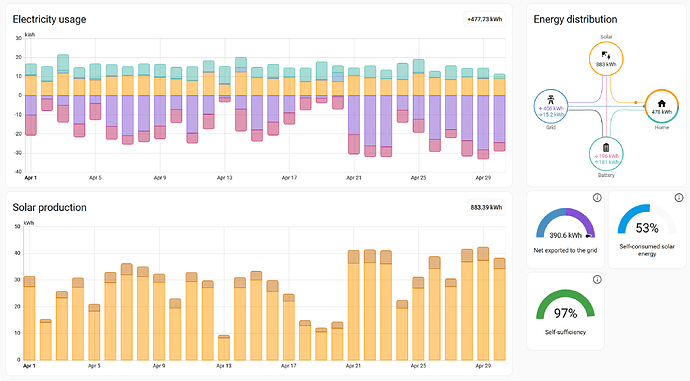690x381 pixels.
Task: Select the Apr 13 shortest Solar production bar
Action: pos(224,348)
